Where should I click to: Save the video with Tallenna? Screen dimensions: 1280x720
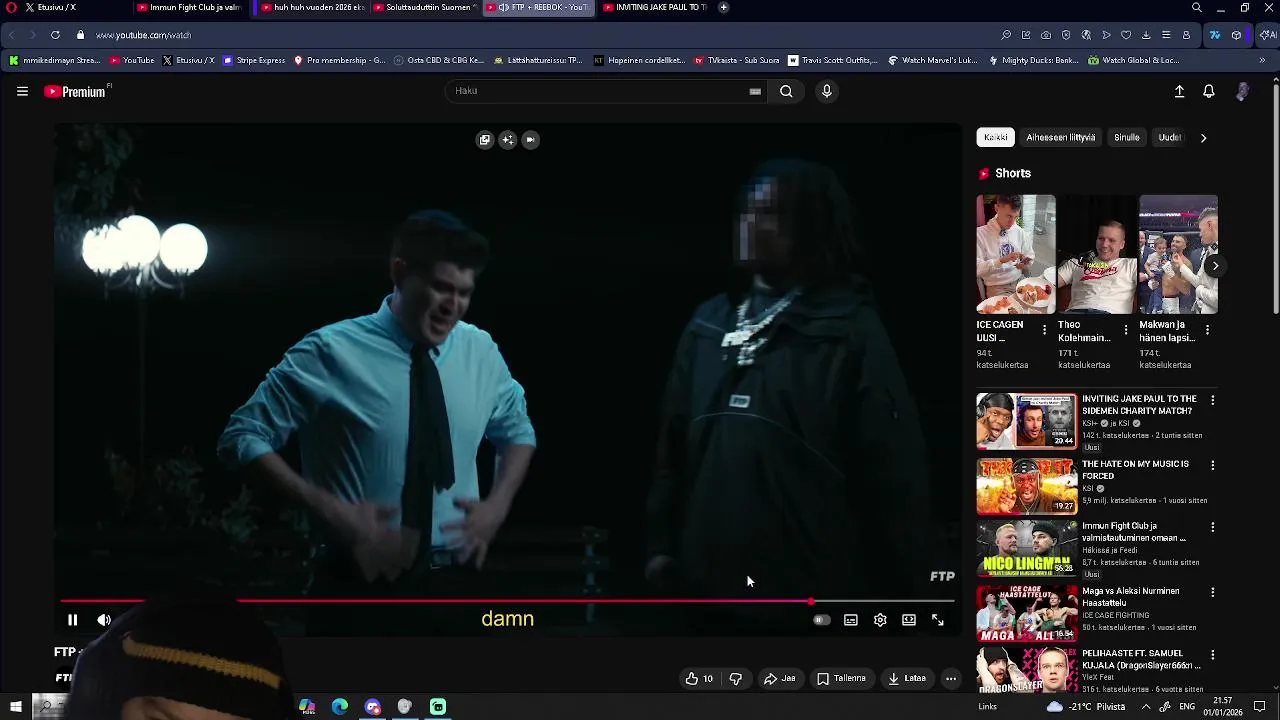pyautogui.click(x=841, y=678)
